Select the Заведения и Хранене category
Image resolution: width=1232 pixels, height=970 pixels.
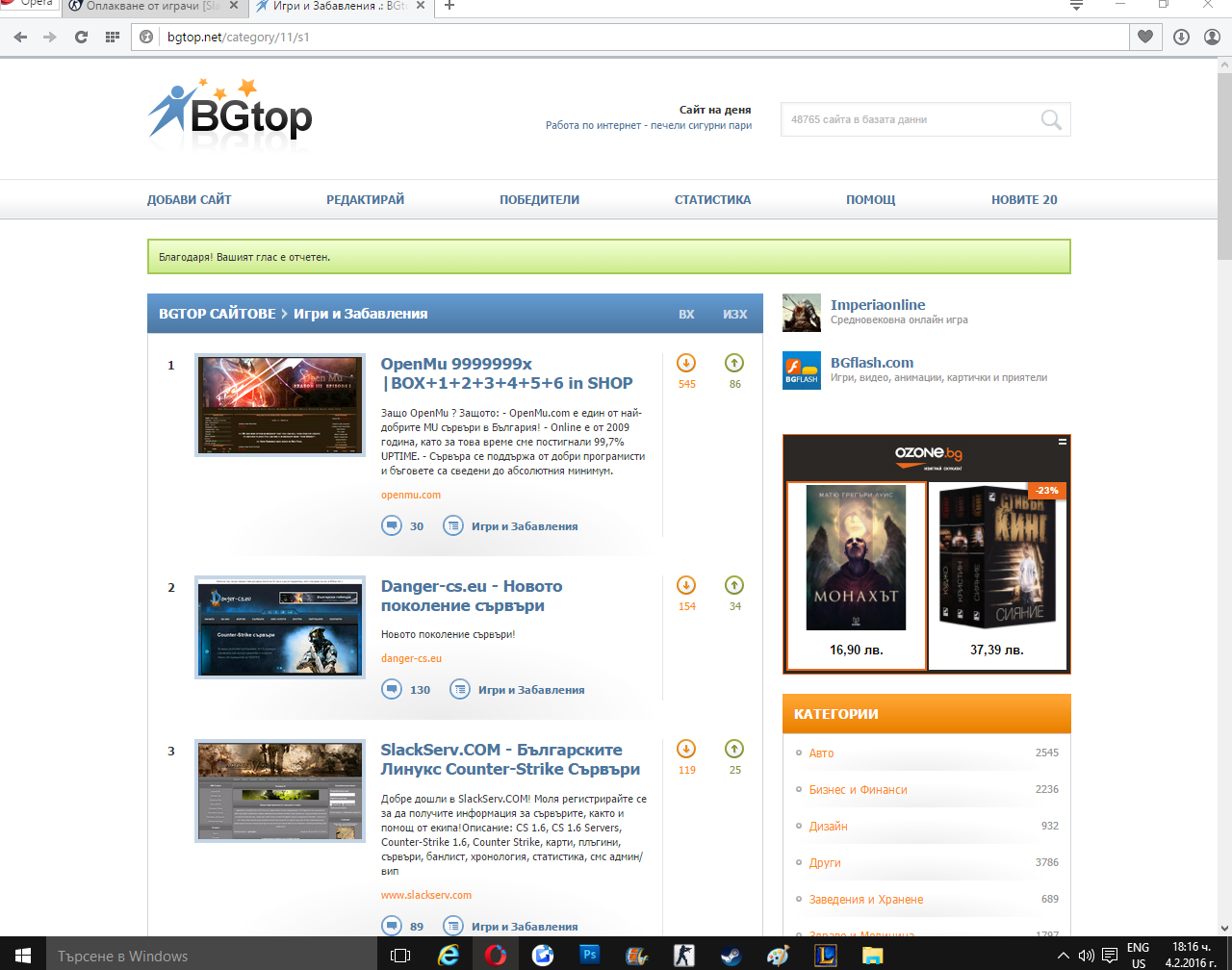tap(866, 899)
